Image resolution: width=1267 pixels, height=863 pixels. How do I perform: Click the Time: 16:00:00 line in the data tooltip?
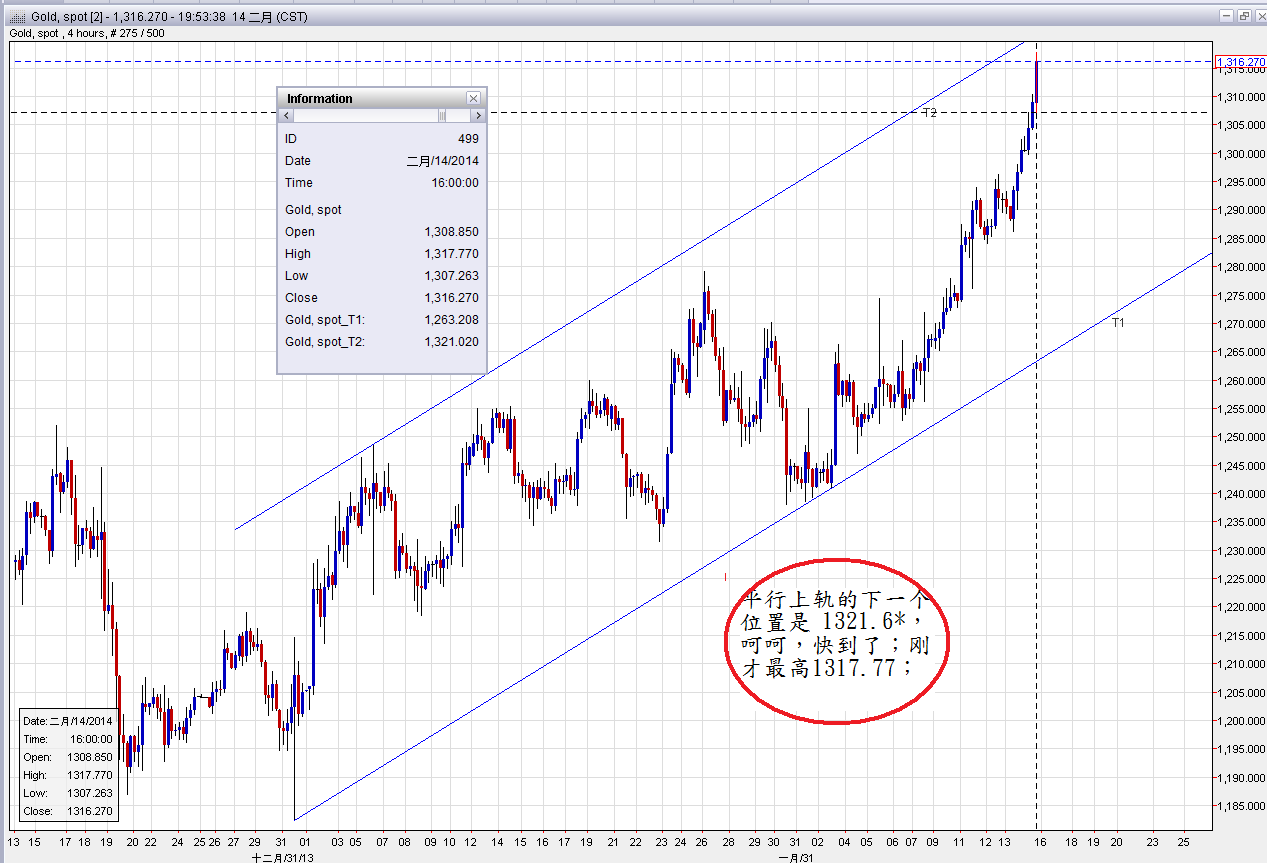coord(67,739)
